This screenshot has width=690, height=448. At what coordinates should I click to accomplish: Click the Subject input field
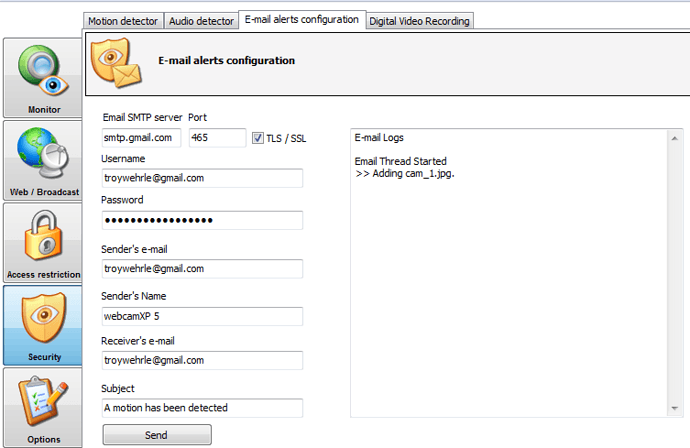point(202,408)
